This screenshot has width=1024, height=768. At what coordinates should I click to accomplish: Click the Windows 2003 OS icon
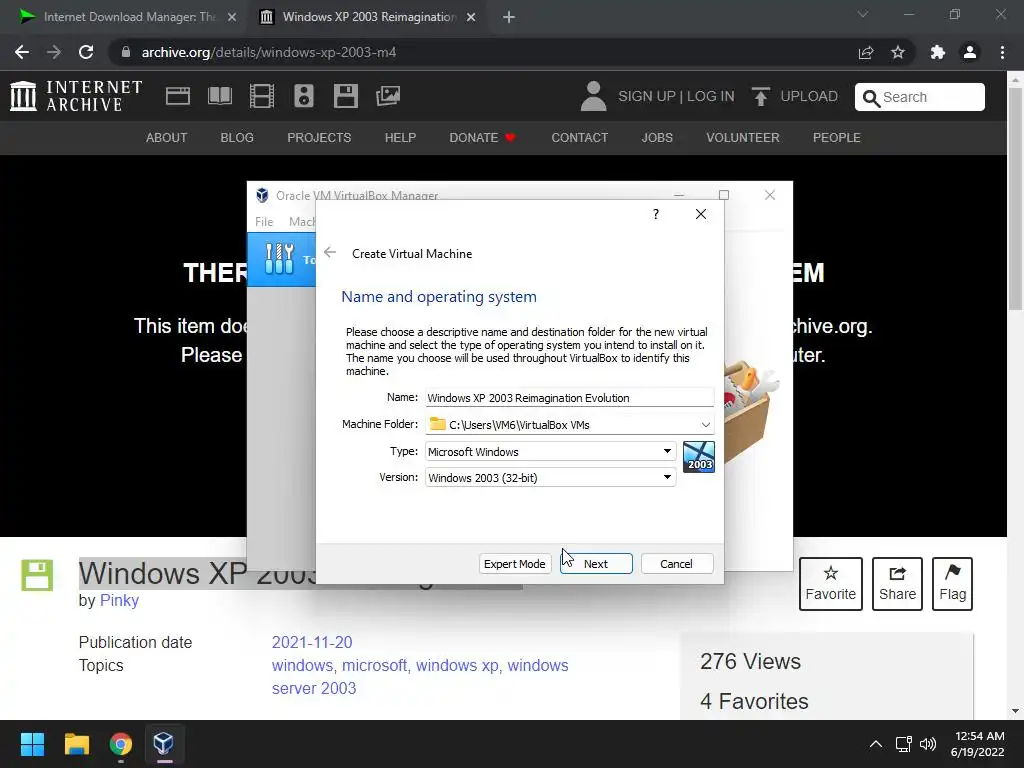[698, 456]
